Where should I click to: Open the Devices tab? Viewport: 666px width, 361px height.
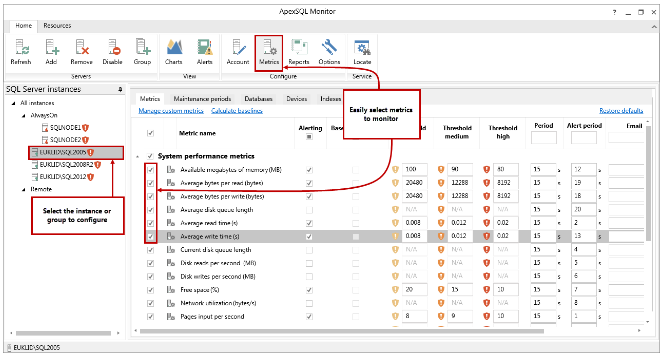pos(296,99)
